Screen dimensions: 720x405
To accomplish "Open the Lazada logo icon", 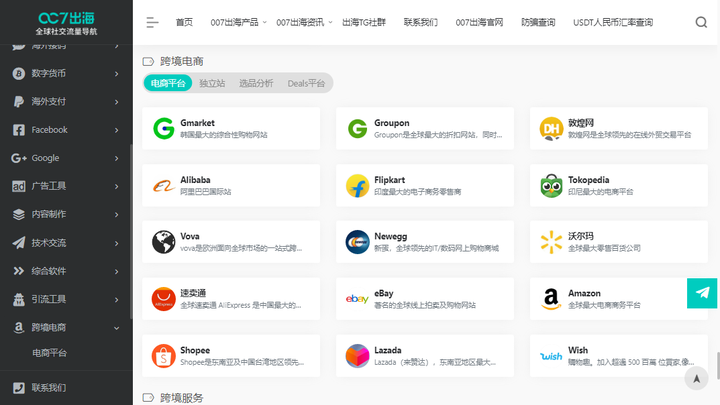I will point(357,356).
